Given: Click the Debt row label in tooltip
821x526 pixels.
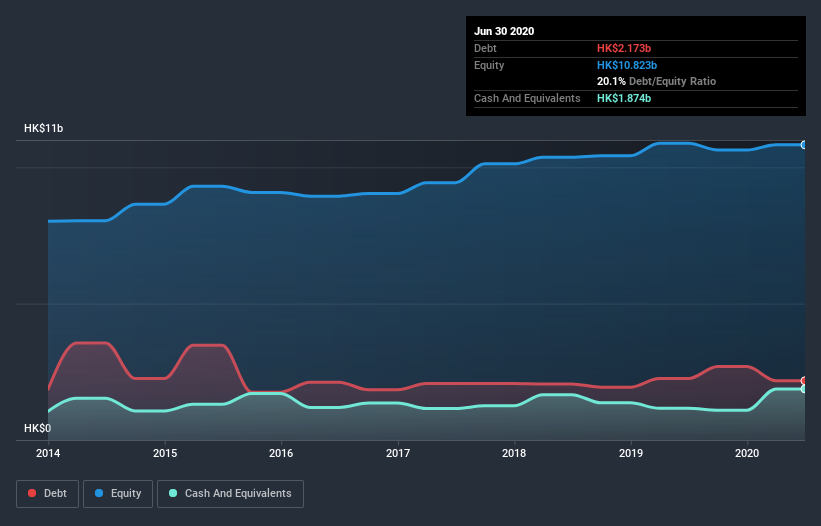Looking at the screenshot, I should pos(485,48).
